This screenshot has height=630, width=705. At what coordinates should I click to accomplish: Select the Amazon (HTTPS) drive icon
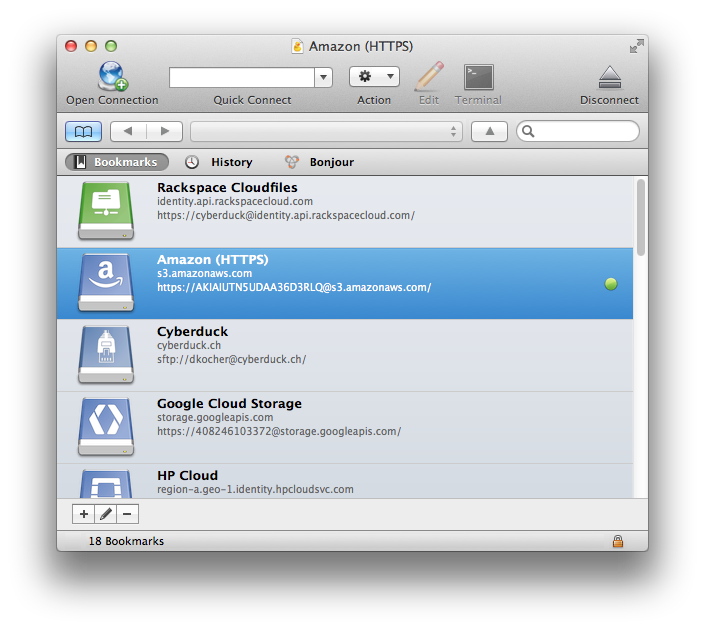106,282
